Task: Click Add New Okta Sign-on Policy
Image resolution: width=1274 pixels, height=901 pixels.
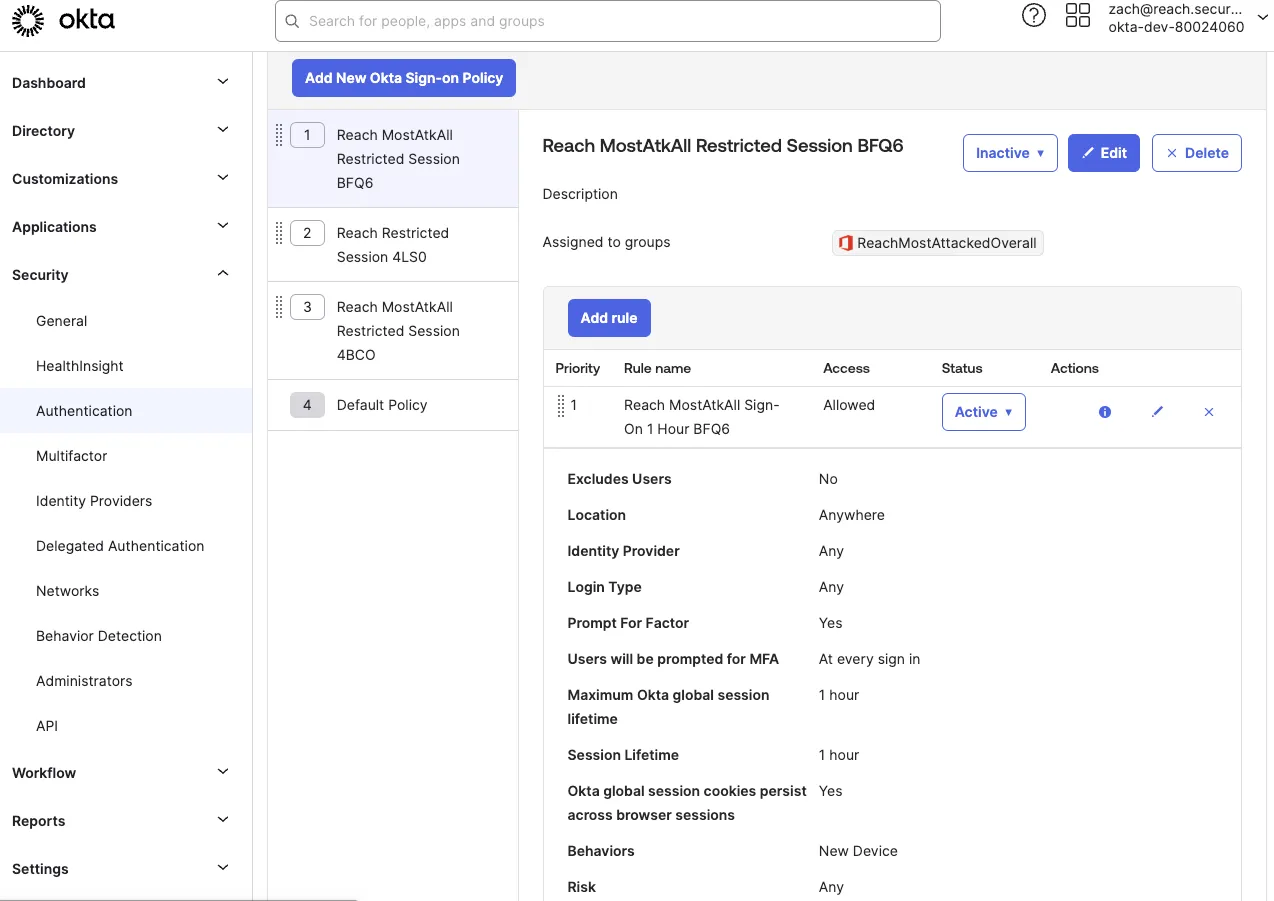Action: click(x=403, y=77)
